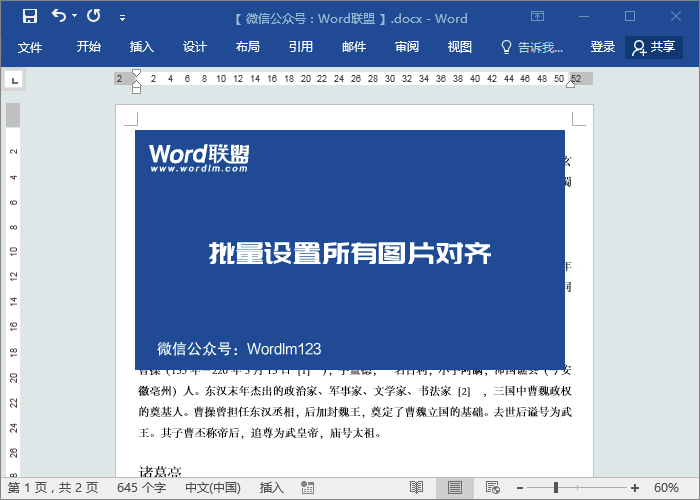
Task: Open Customize Quick Access Toolbar dropdown
Action: coord(122,18)
